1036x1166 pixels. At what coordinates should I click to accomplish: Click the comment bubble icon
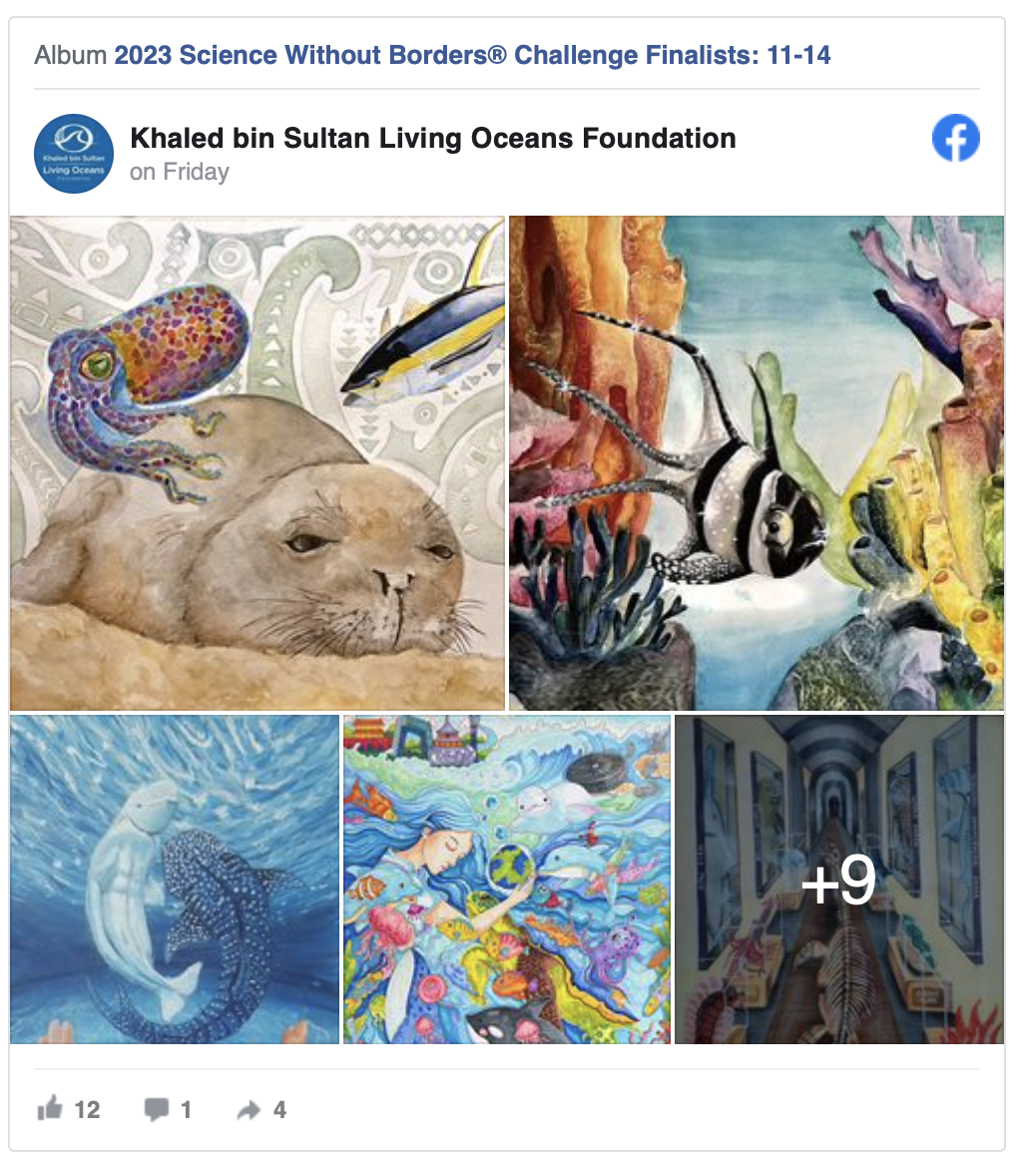156,1109
